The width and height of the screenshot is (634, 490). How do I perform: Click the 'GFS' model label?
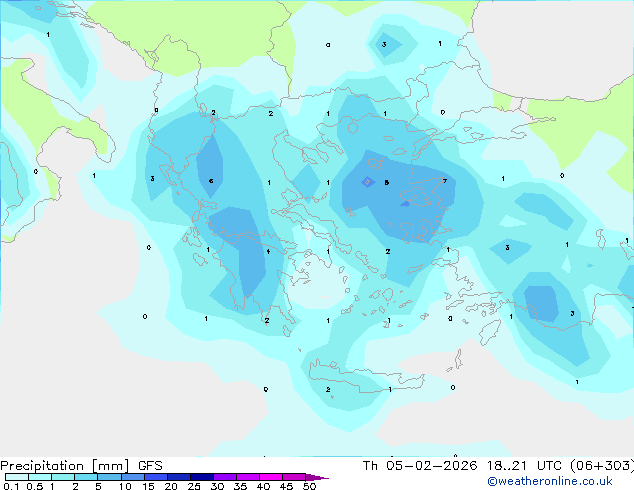point(150,466)
